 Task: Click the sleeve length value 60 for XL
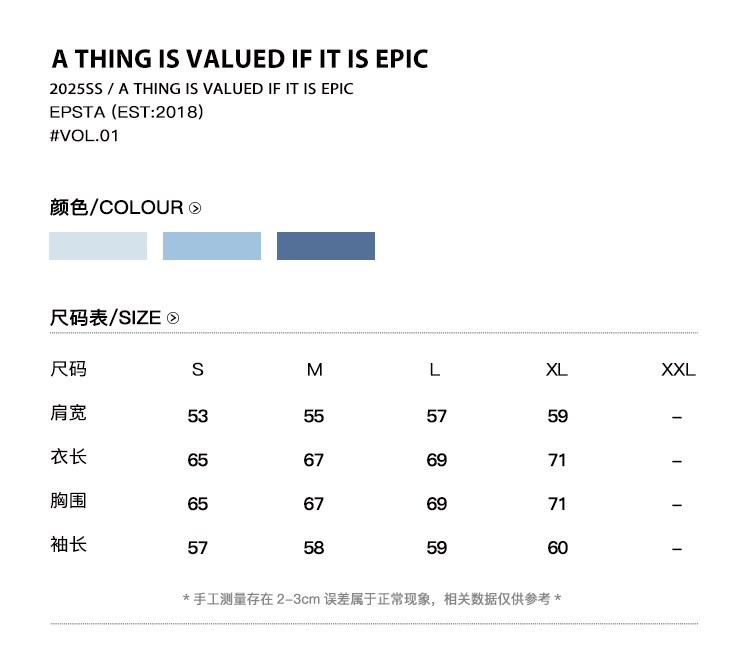[557, 548]
